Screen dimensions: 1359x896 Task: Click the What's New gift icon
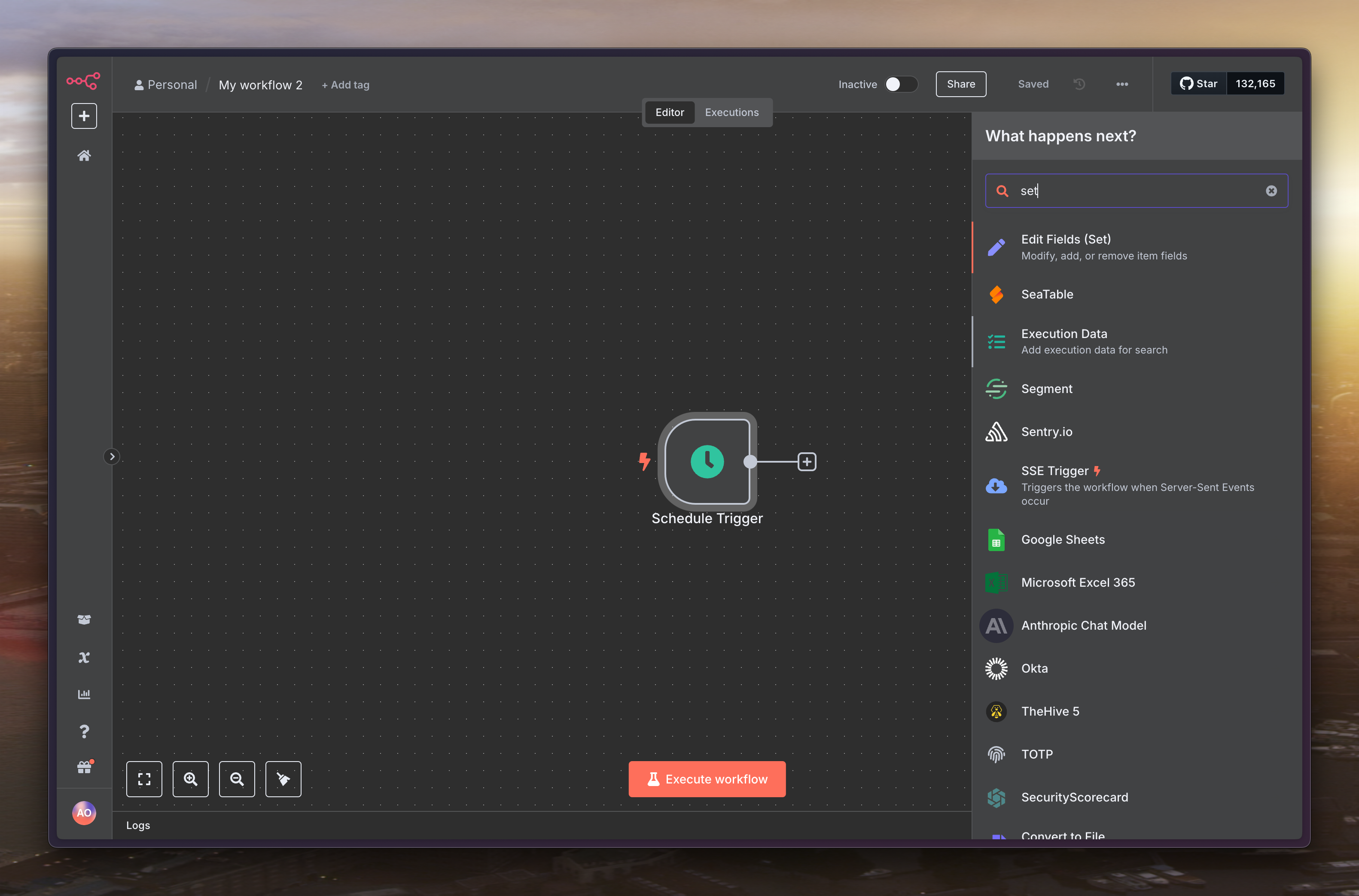(x=84, y=768)
